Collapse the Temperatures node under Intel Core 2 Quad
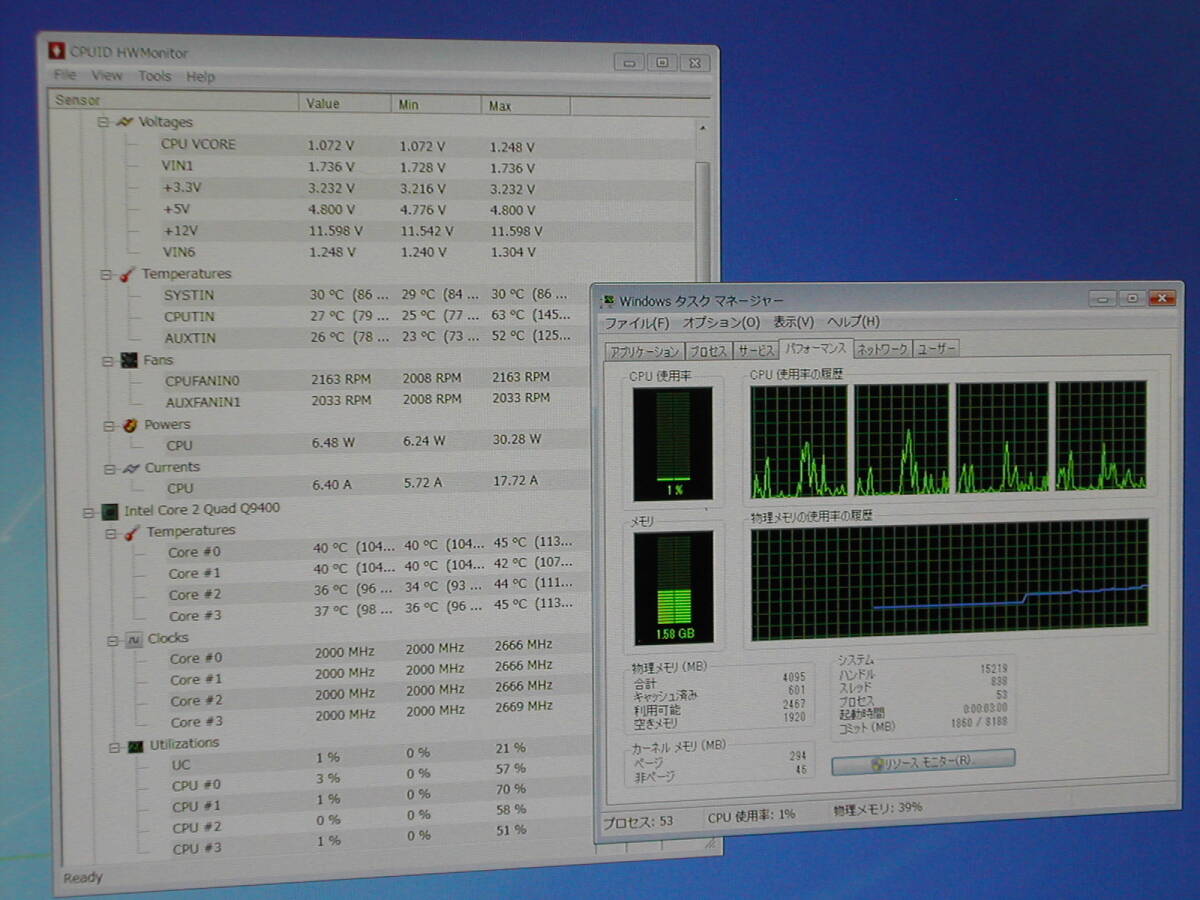The width and height of the screenshot is (1200, 900). pos(111,533)
